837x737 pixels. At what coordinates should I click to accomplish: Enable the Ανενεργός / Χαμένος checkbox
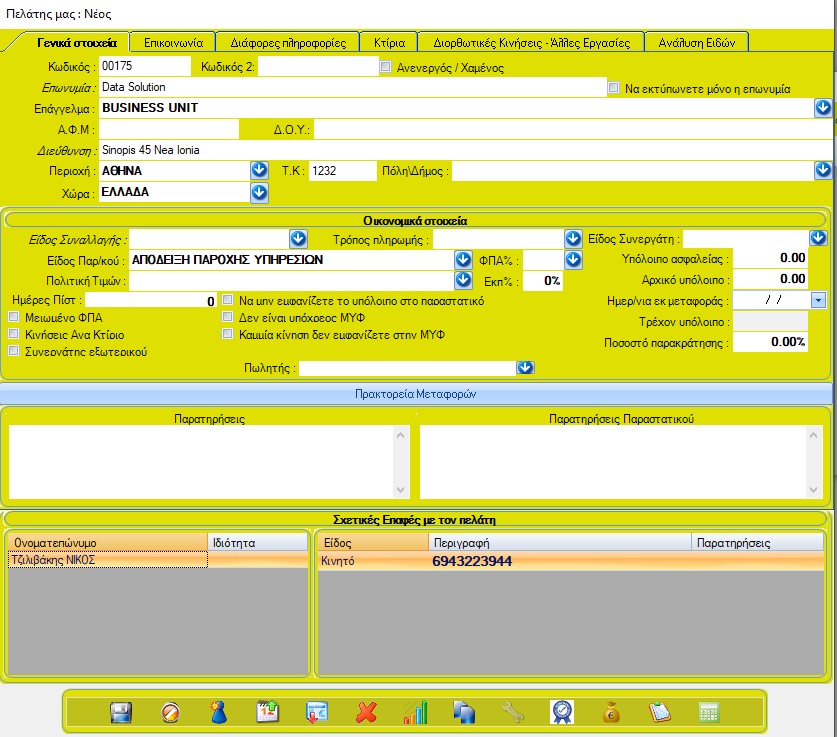[x=386, y=67]
